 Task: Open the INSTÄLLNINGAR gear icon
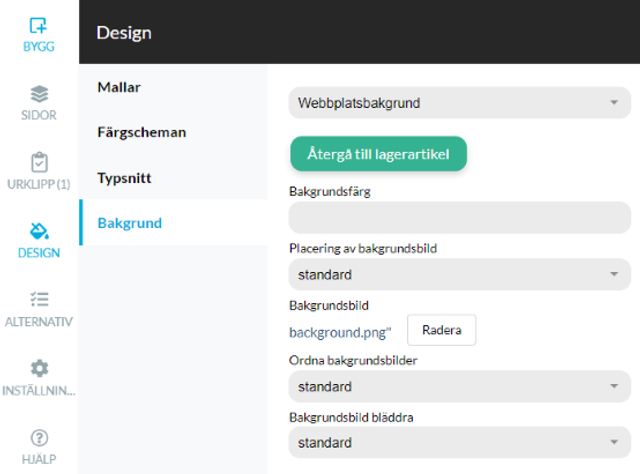39,368
